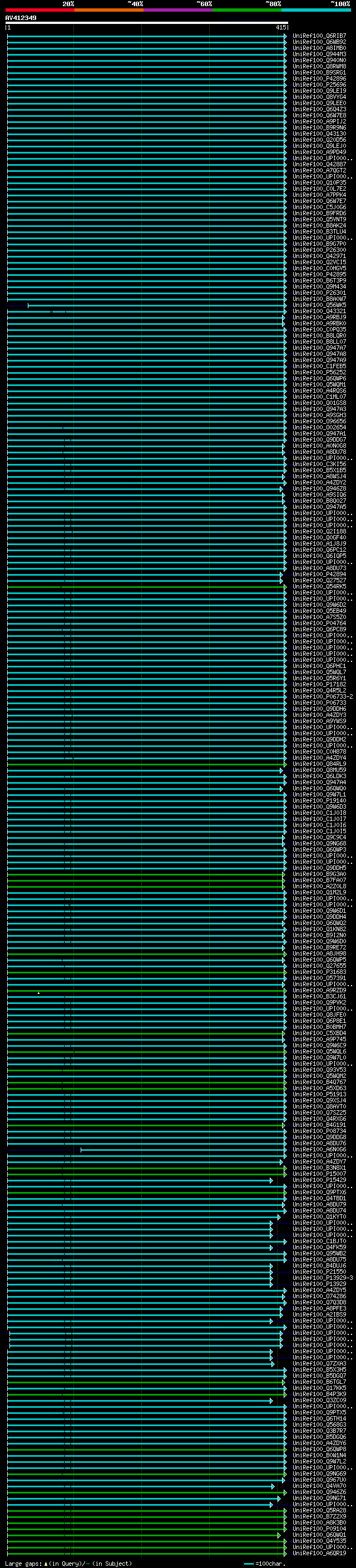Select hit UniRef100_Q6WB92

pos(319,42)
